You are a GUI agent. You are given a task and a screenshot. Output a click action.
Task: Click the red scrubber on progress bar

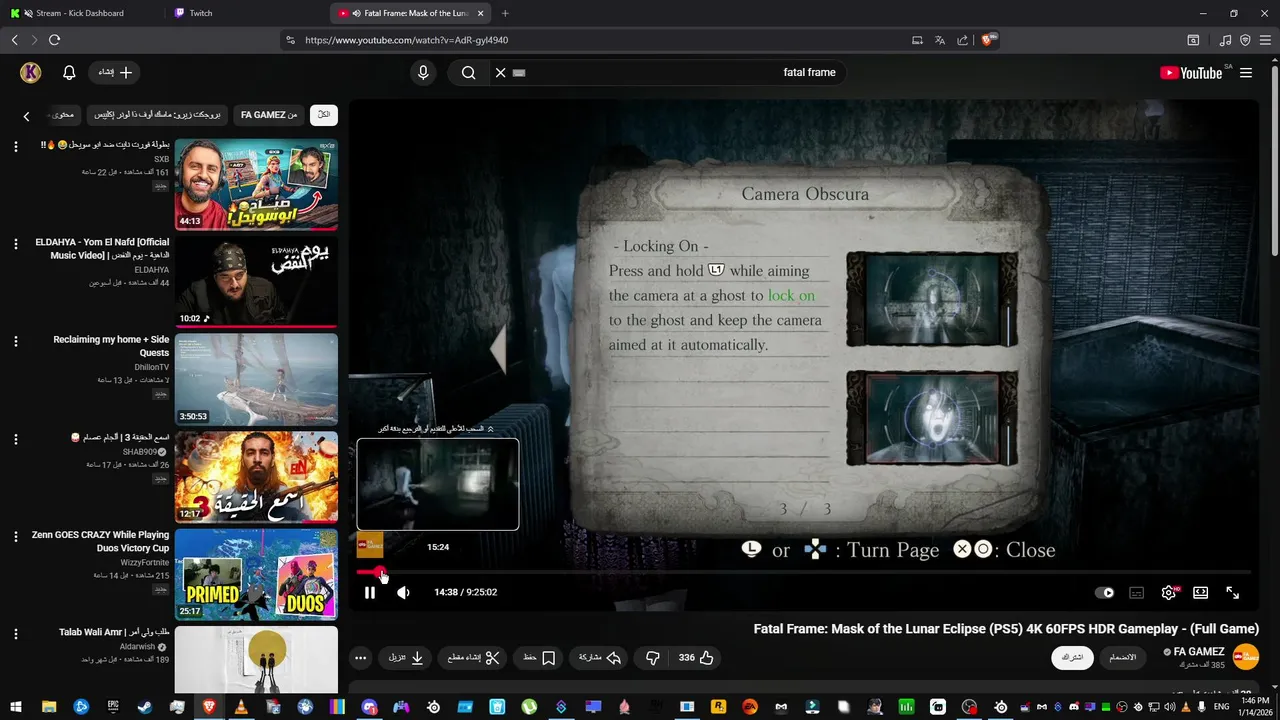380,573
